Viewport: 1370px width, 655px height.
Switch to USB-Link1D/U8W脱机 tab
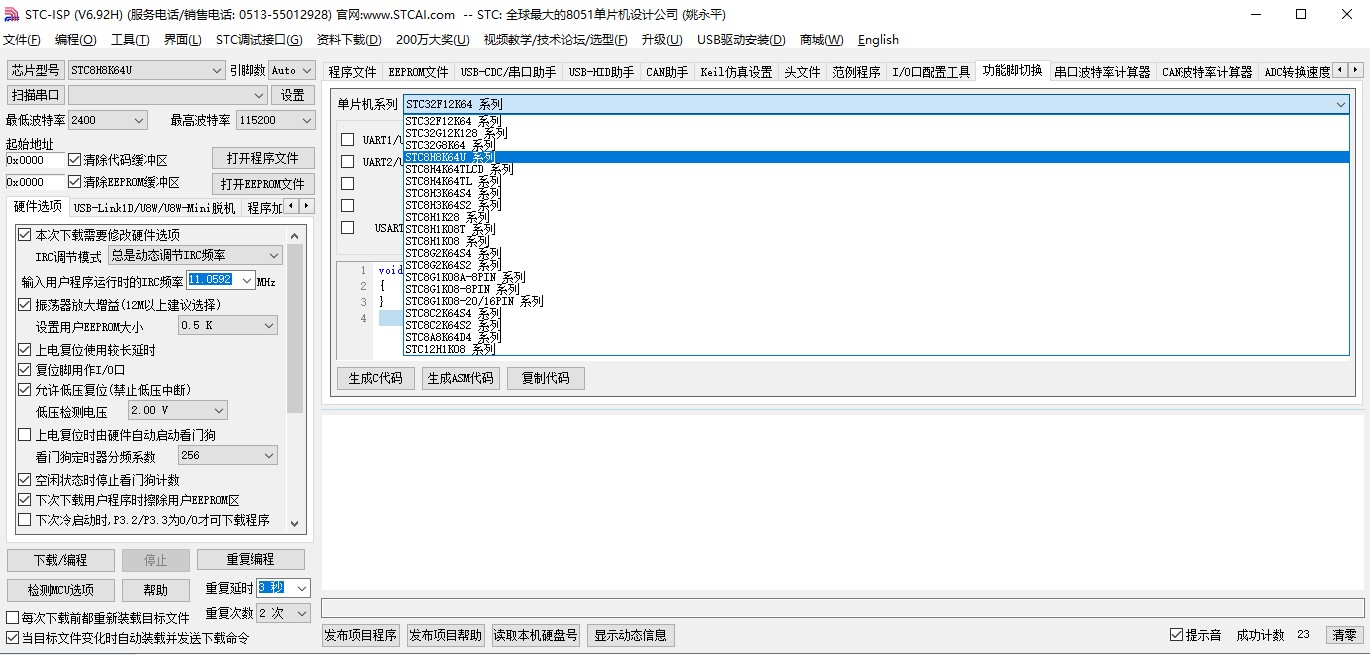[x=154, y=208]
